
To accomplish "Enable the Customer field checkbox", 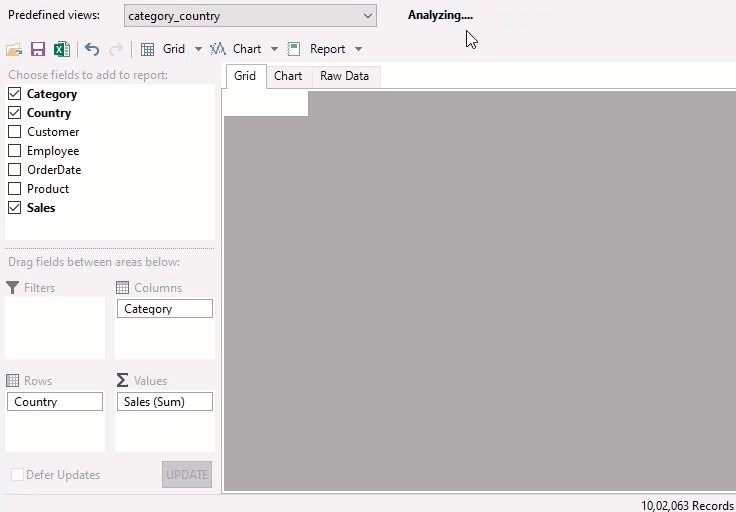I will (14, 132).
